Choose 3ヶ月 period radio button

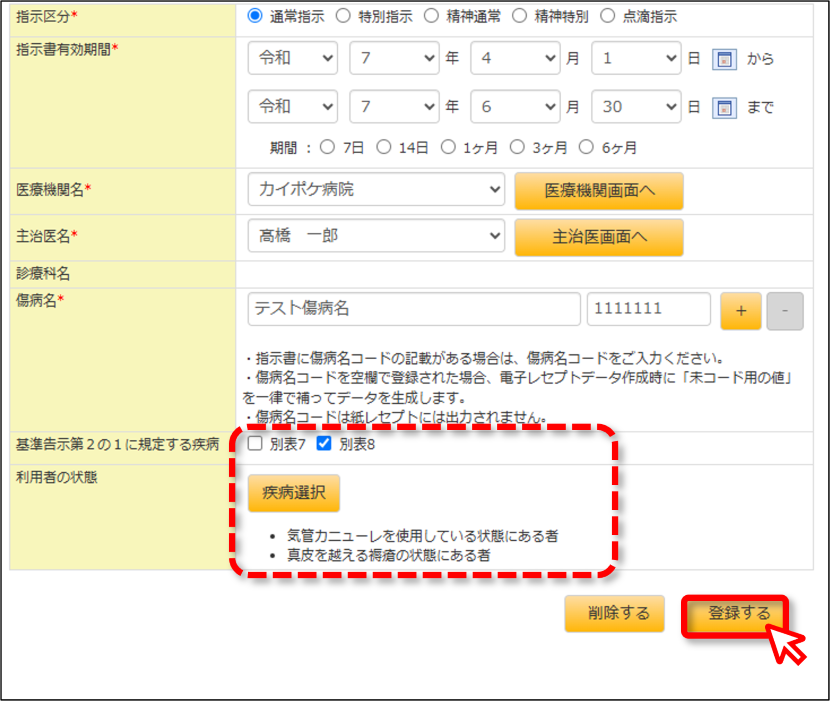(517, 147)
